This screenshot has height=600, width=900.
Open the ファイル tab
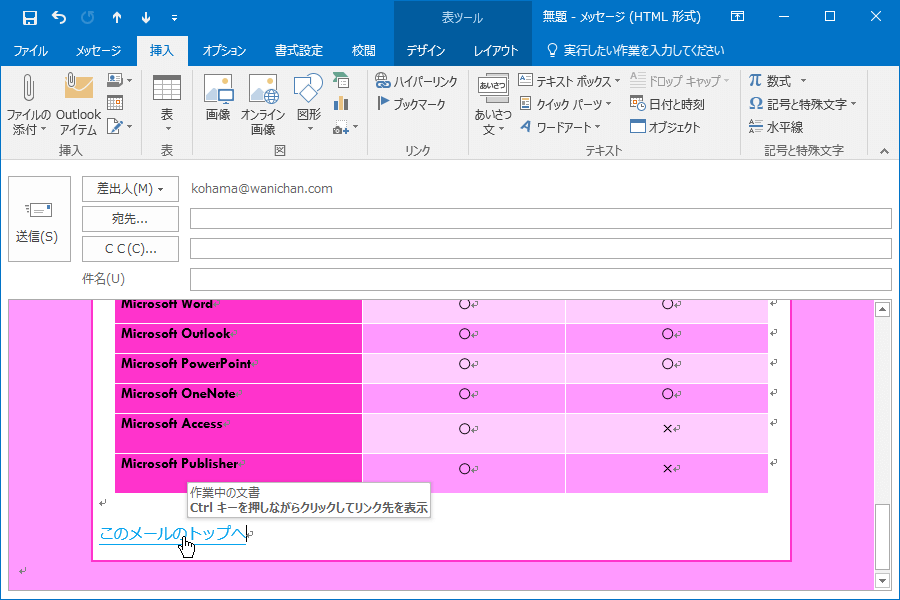coord(30,51)
